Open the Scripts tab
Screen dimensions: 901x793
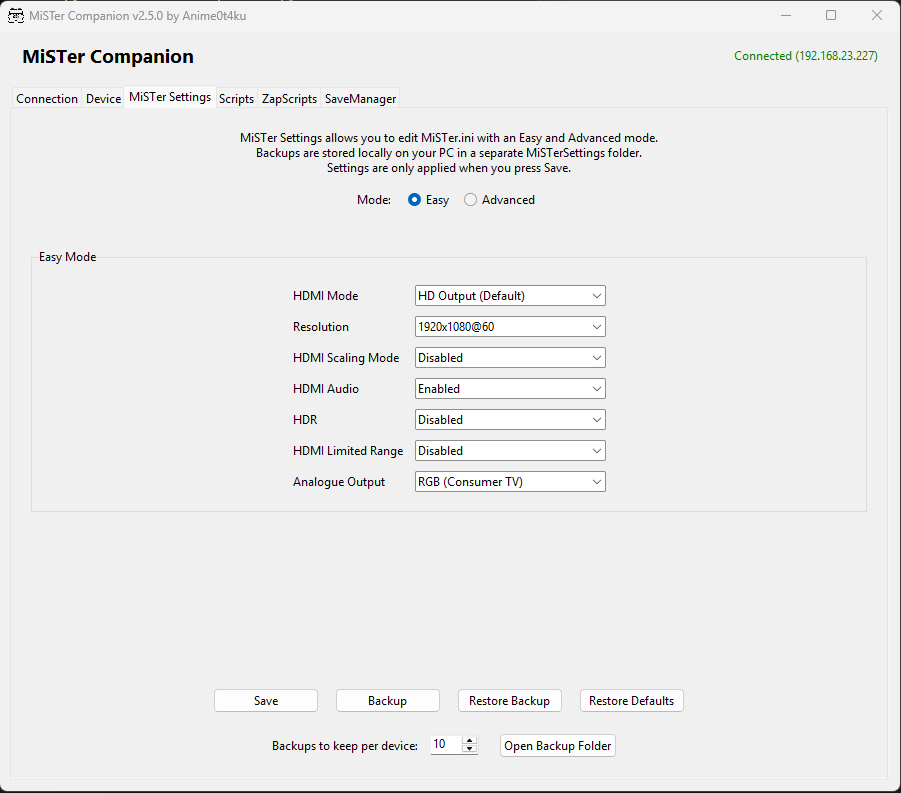pyautogui.click(x=236, y=99)
